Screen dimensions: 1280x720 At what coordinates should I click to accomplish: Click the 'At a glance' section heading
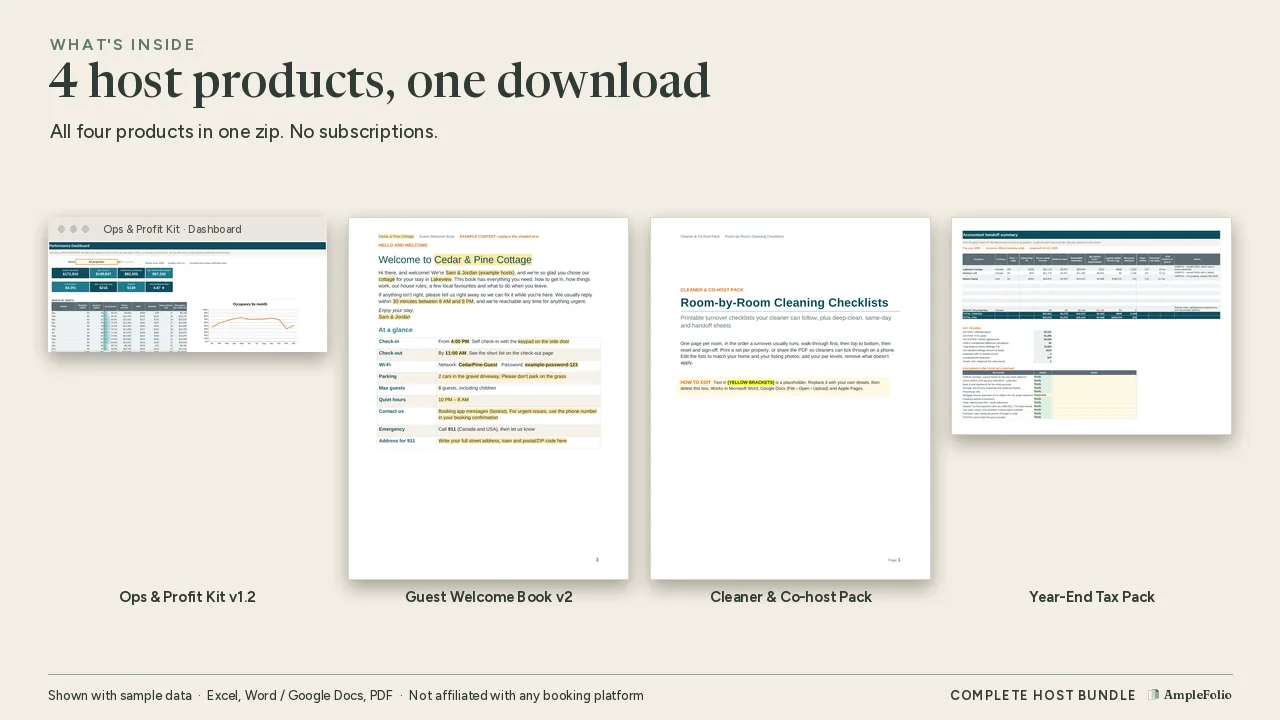[395, 329]
